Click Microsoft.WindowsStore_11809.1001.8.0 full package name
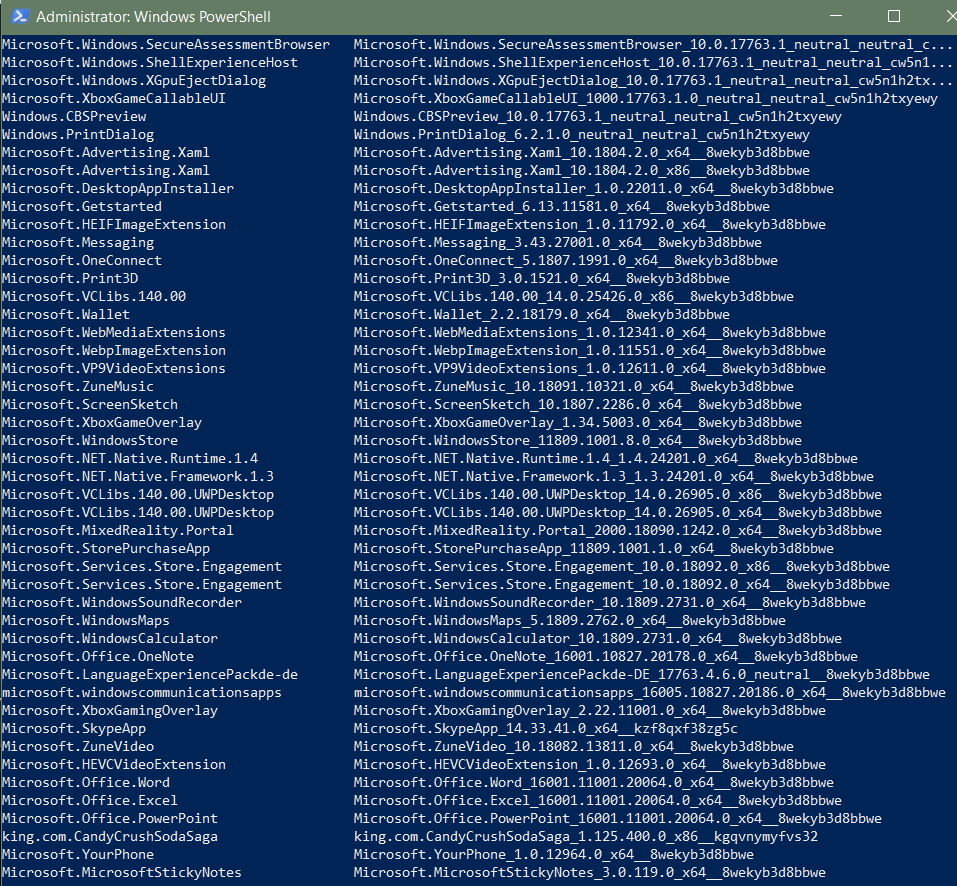Image resolution: width=957 pixels, height=886 pixels. 578,441
